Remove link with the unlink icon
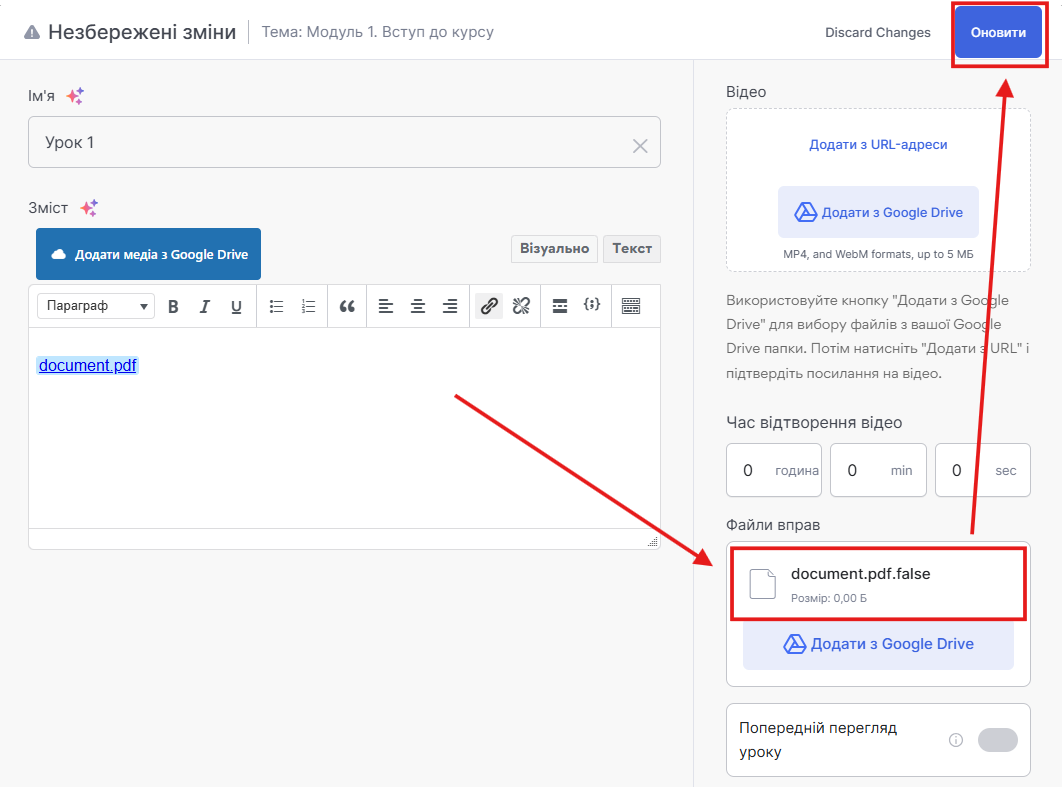 520,307
